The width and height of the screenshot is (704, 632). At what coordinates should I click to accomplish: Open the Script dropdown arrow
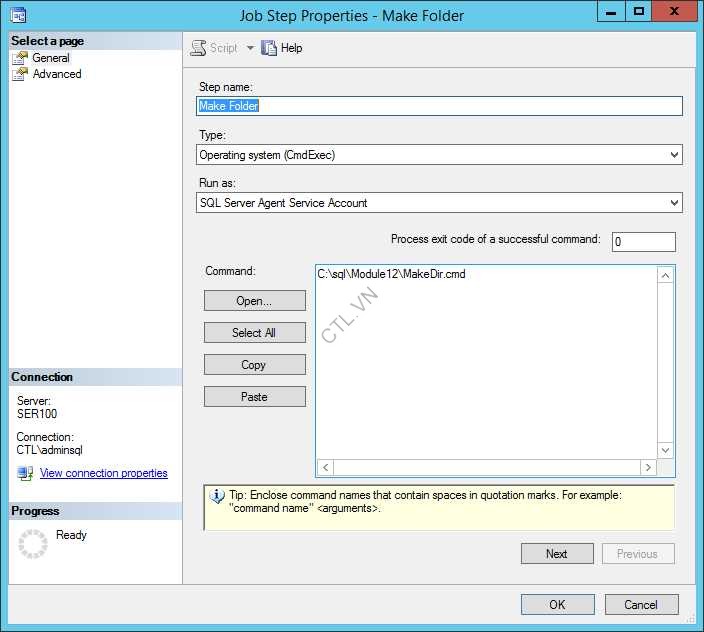coord(250,48)
